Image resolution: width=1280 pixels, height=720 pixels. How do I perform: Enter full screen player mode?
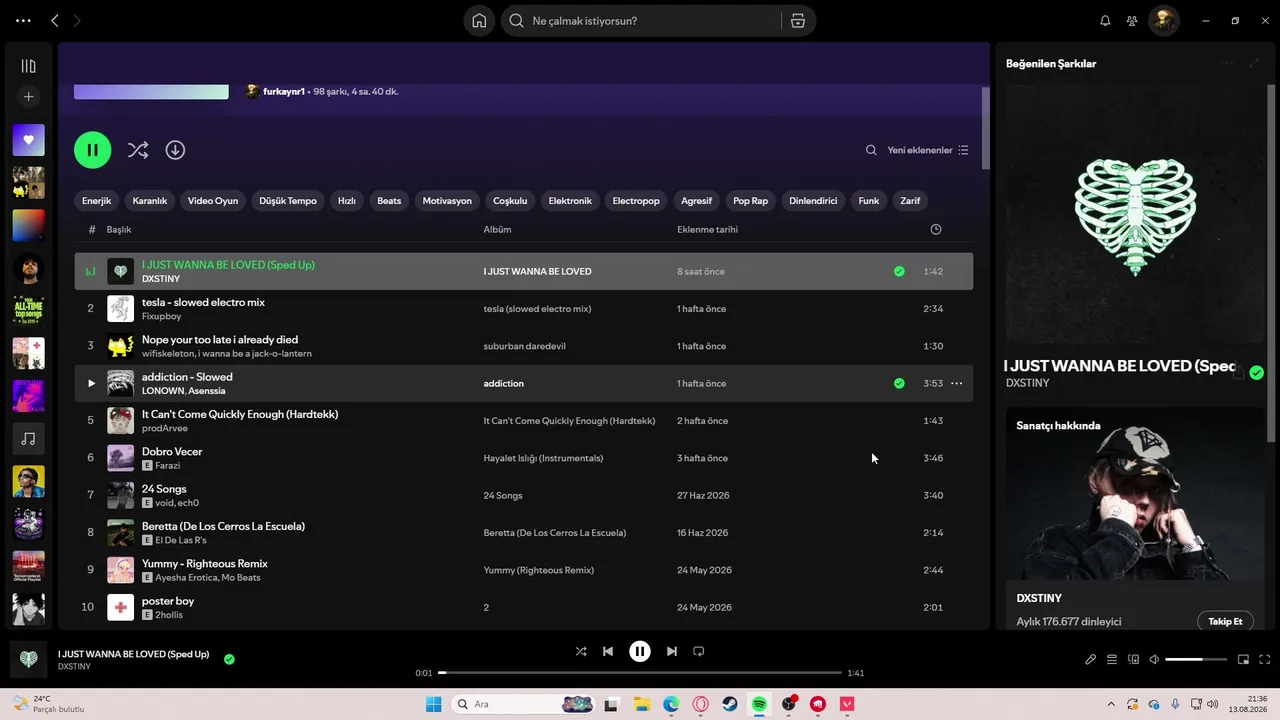pos(1265,659)
